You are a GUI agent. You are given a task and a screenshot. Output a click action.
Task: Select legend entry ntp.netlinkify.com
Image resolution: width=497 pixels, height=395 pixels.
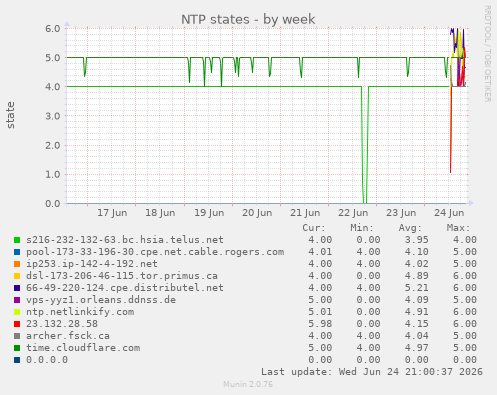(80, 312)
